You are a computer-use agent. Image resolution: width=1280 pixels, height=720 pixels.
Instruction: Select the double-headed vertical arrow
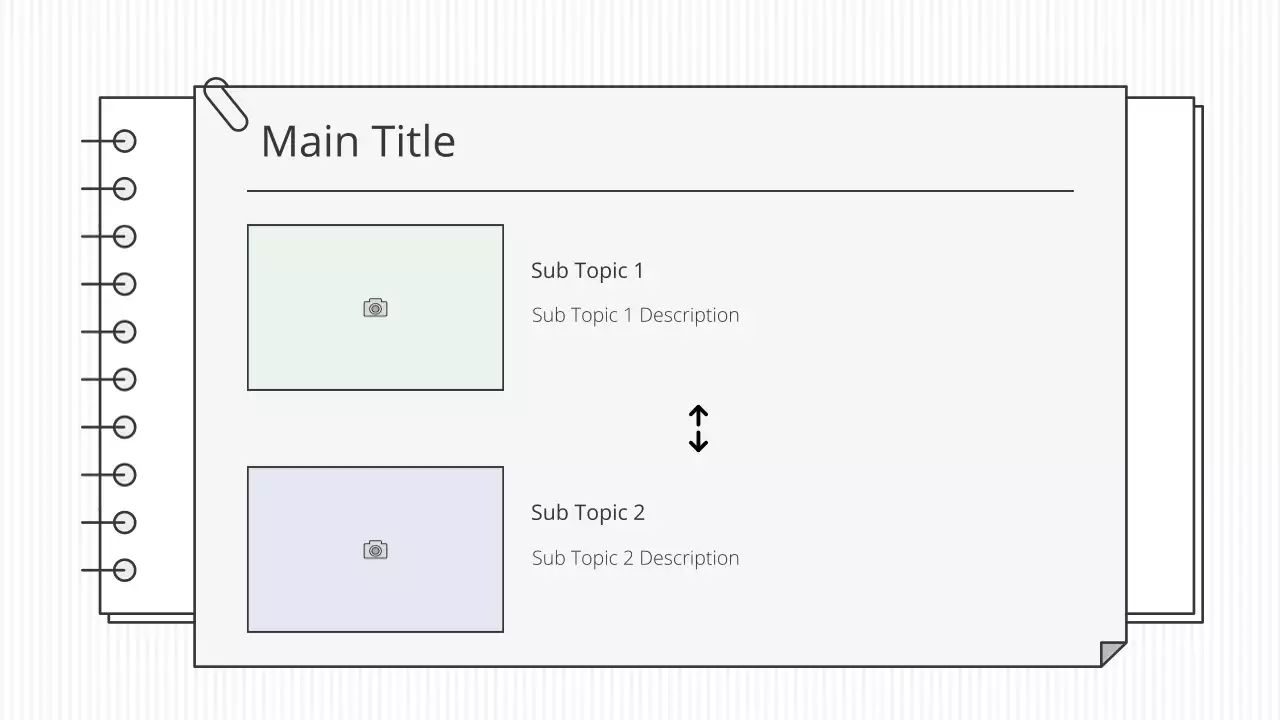[x=698, y=428]
